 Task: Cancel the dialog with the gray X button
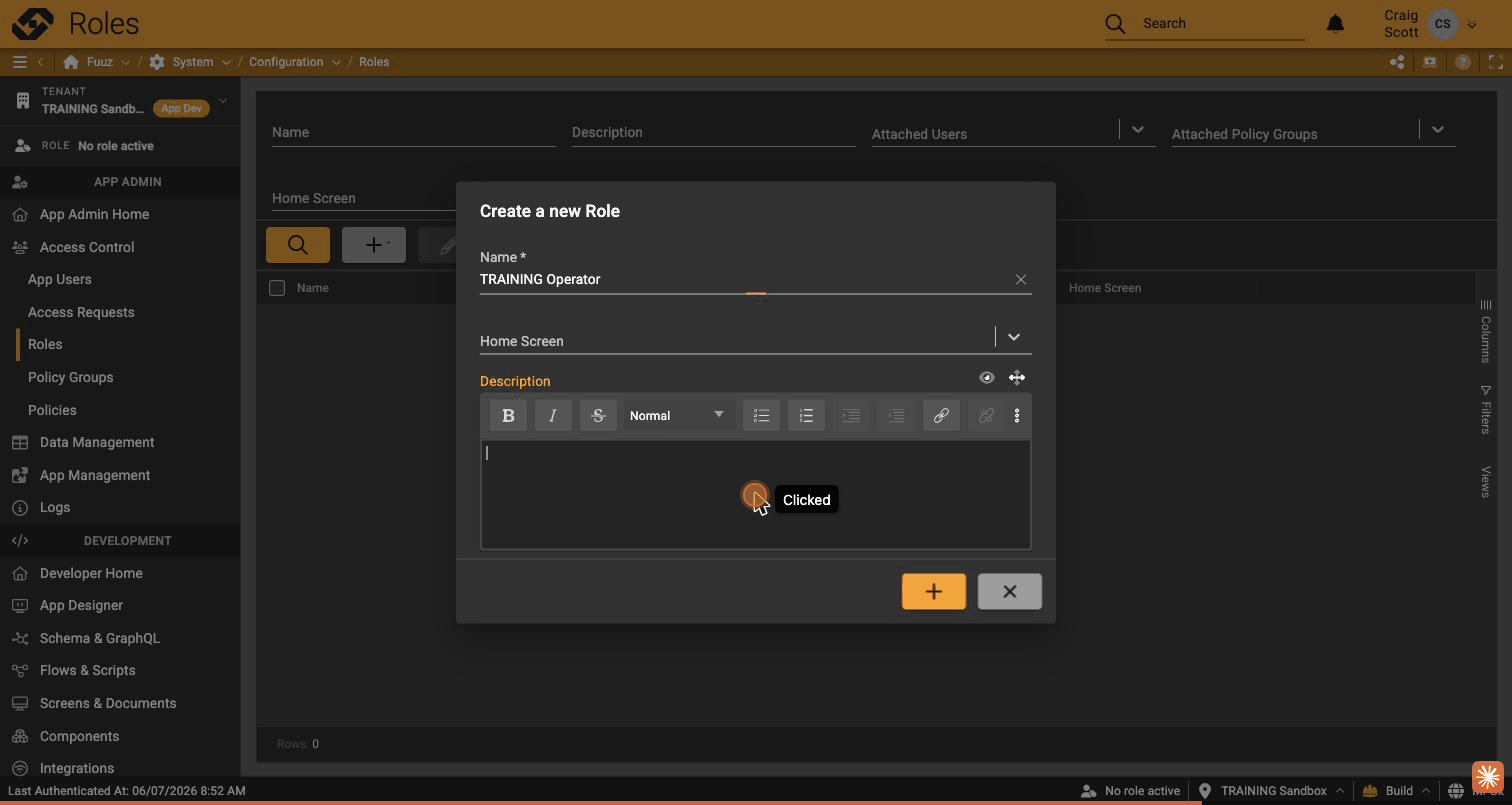(x=1010, y=592)
